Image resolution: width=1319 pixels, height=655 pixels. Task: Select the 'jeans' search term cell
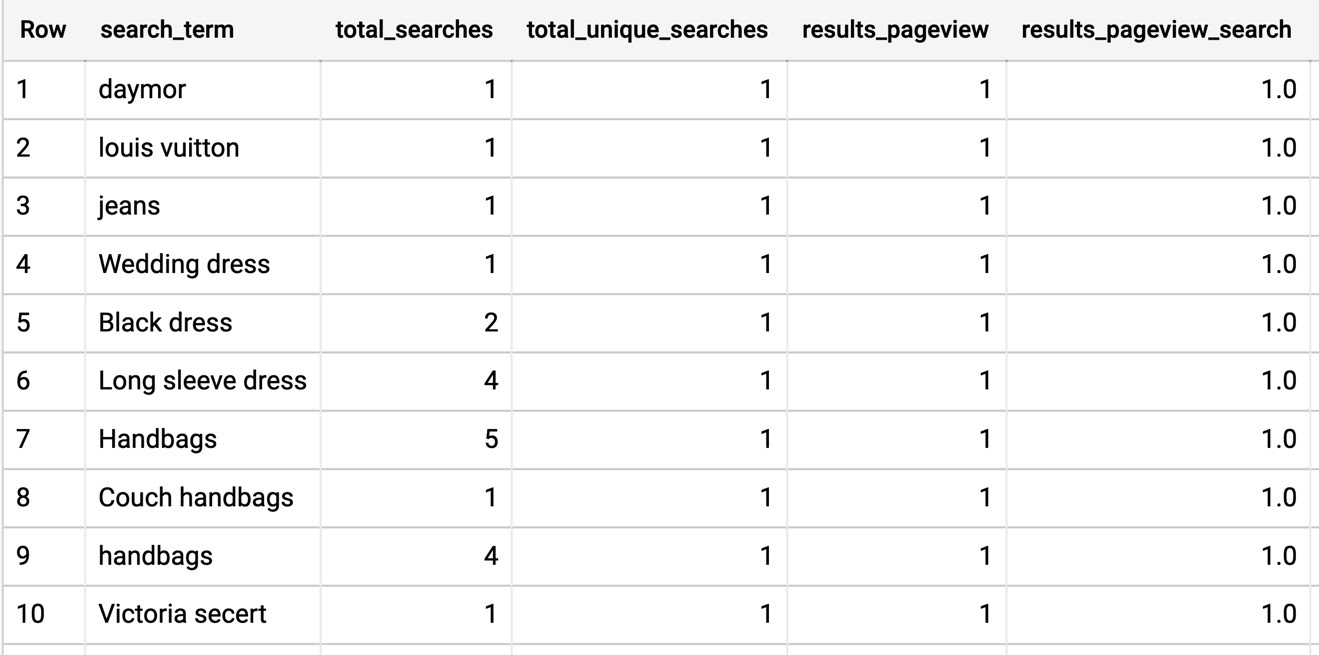pos(203,206)
